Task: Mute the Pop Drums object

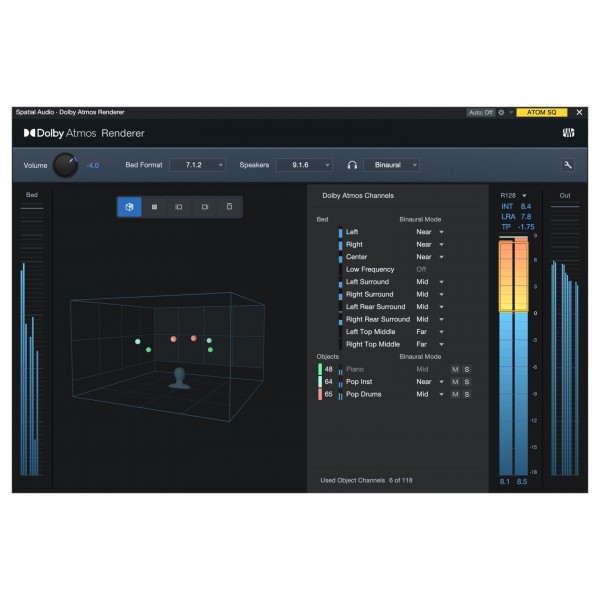Action: [x=455, y=395]
